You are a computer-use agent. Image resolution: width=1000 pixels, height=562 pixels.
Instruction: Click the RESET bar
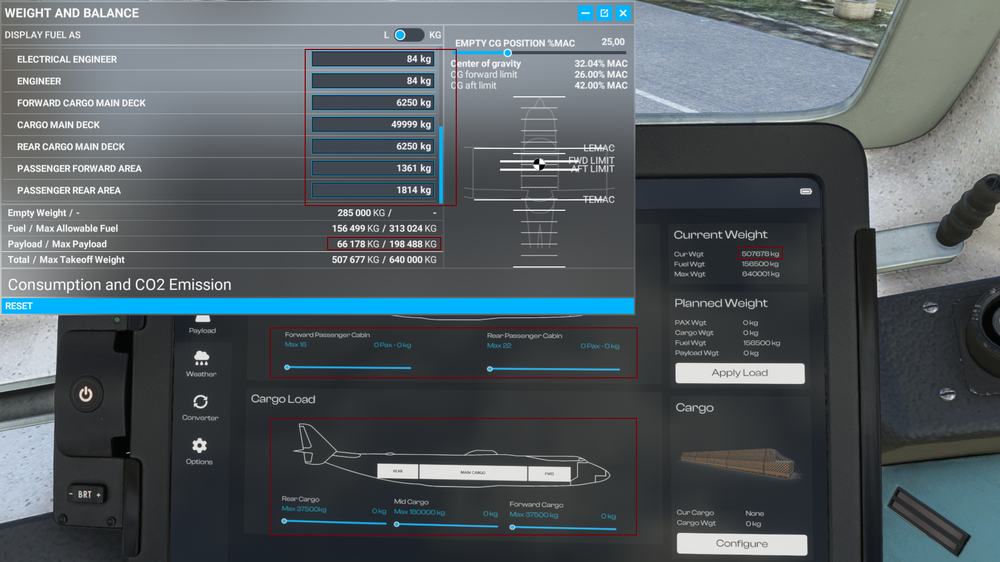pos(317,306)
